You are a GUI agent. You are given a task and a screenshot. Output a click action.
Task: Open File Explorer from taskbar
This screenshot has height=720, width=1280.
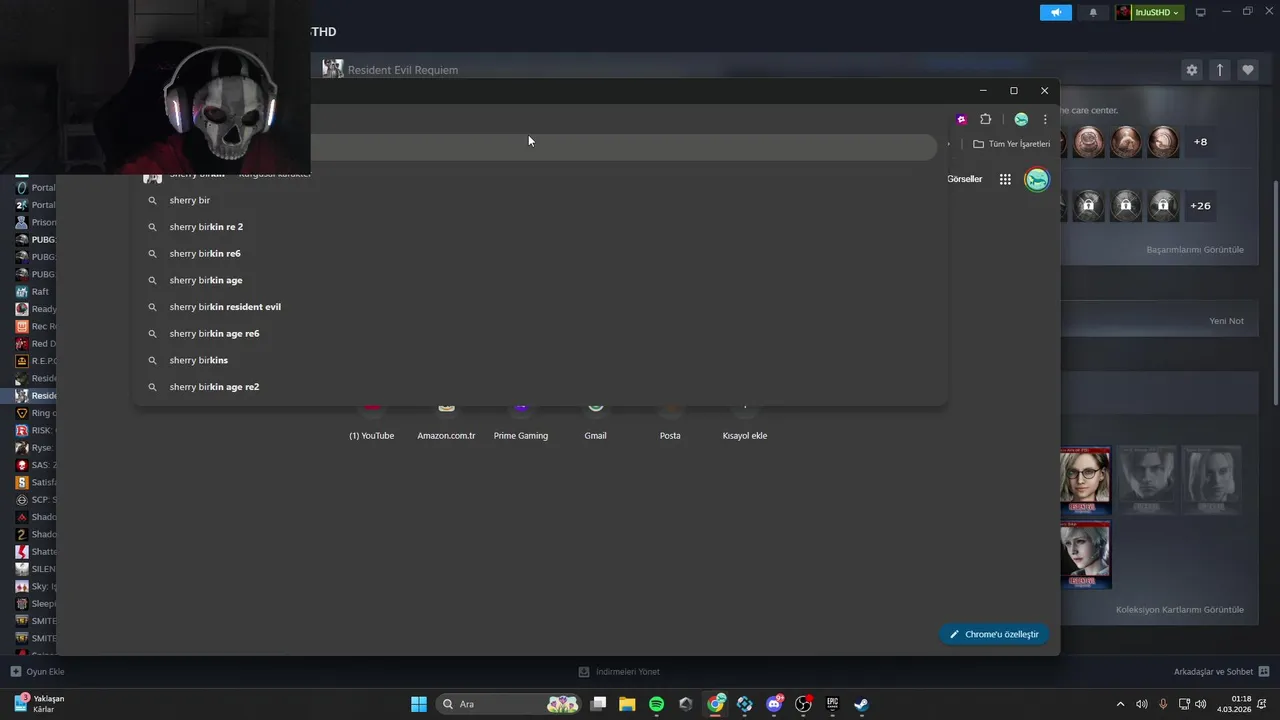627,704
